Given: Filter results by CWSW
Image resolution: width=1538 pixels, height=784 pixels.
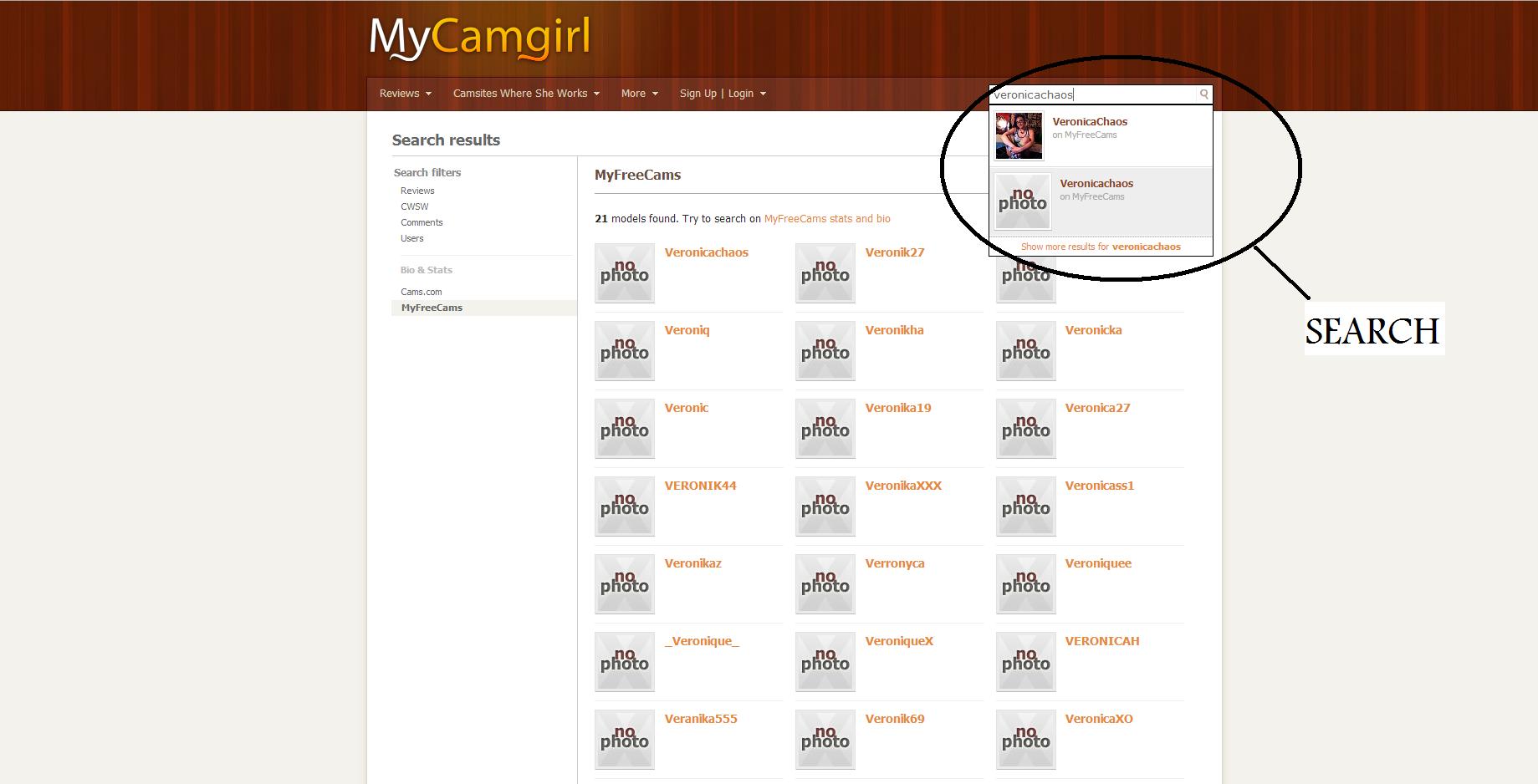Looking at the screenshot, I should (414, 206).
